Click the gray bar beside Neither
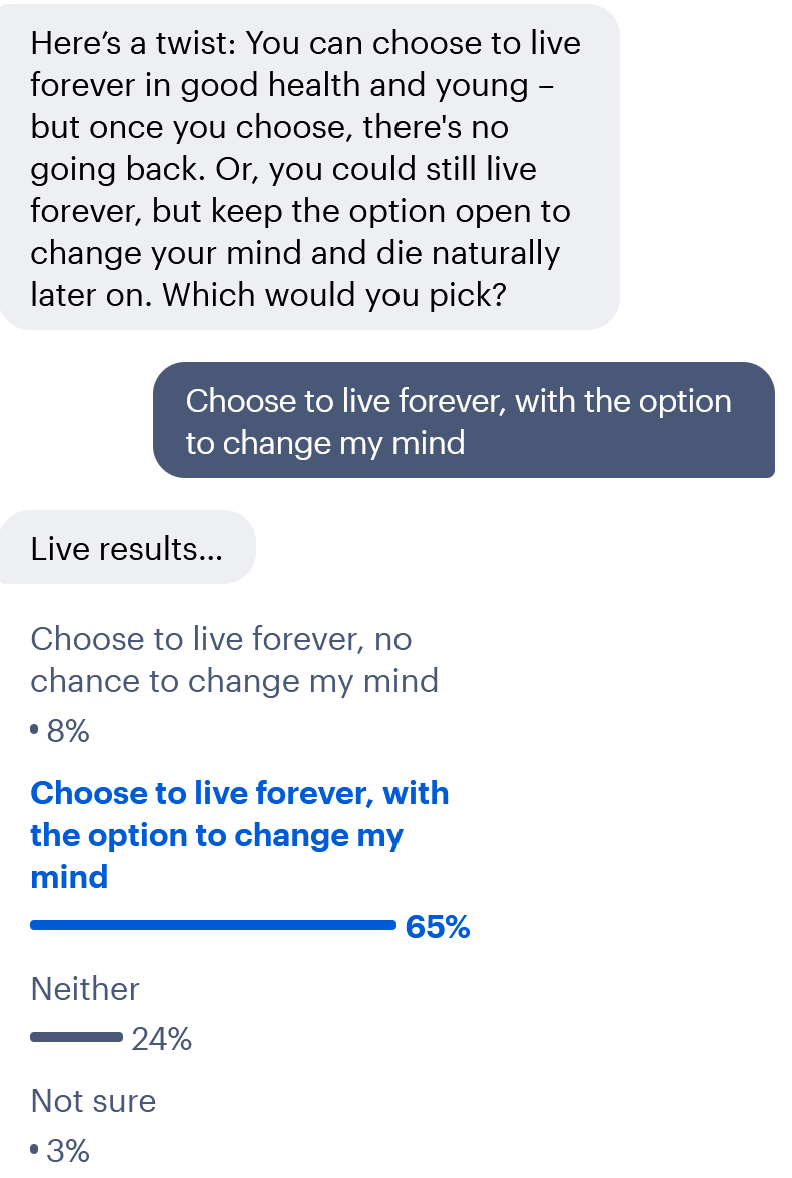The height and width of the screenshot is (1178, 792). [75, 1039]
